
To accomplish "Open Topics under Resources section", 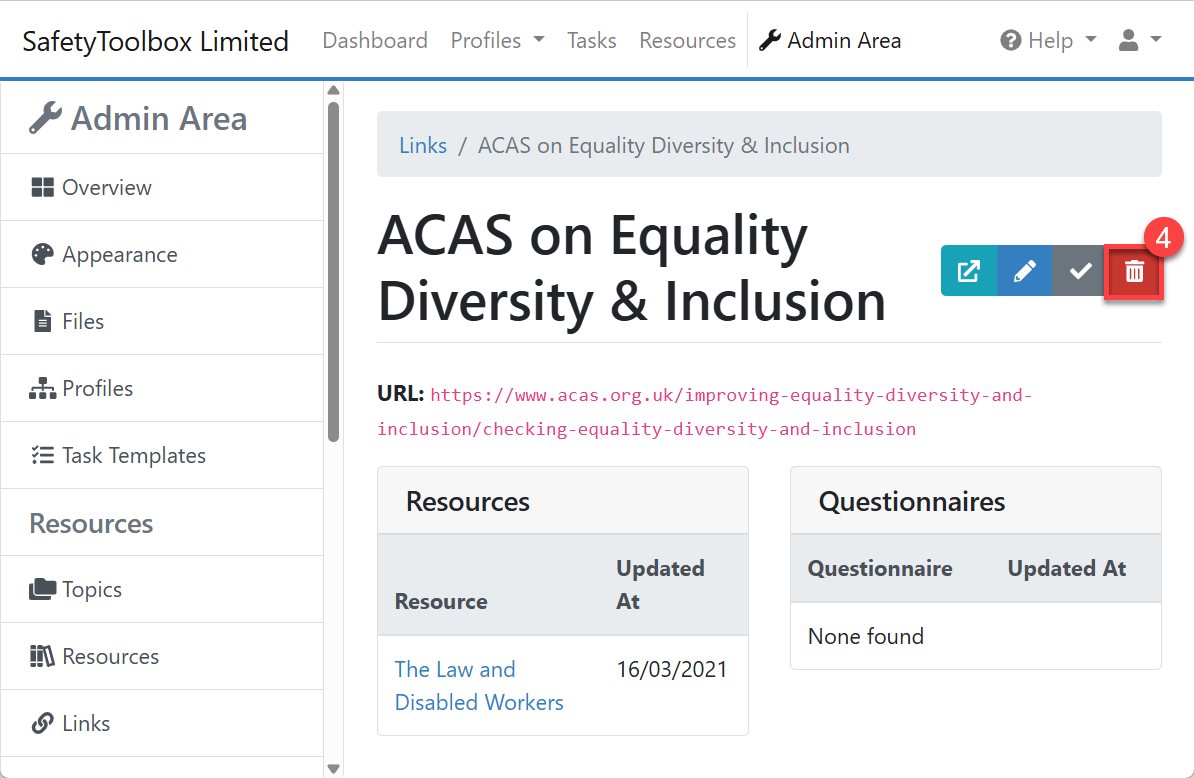I will click(91, 590).
